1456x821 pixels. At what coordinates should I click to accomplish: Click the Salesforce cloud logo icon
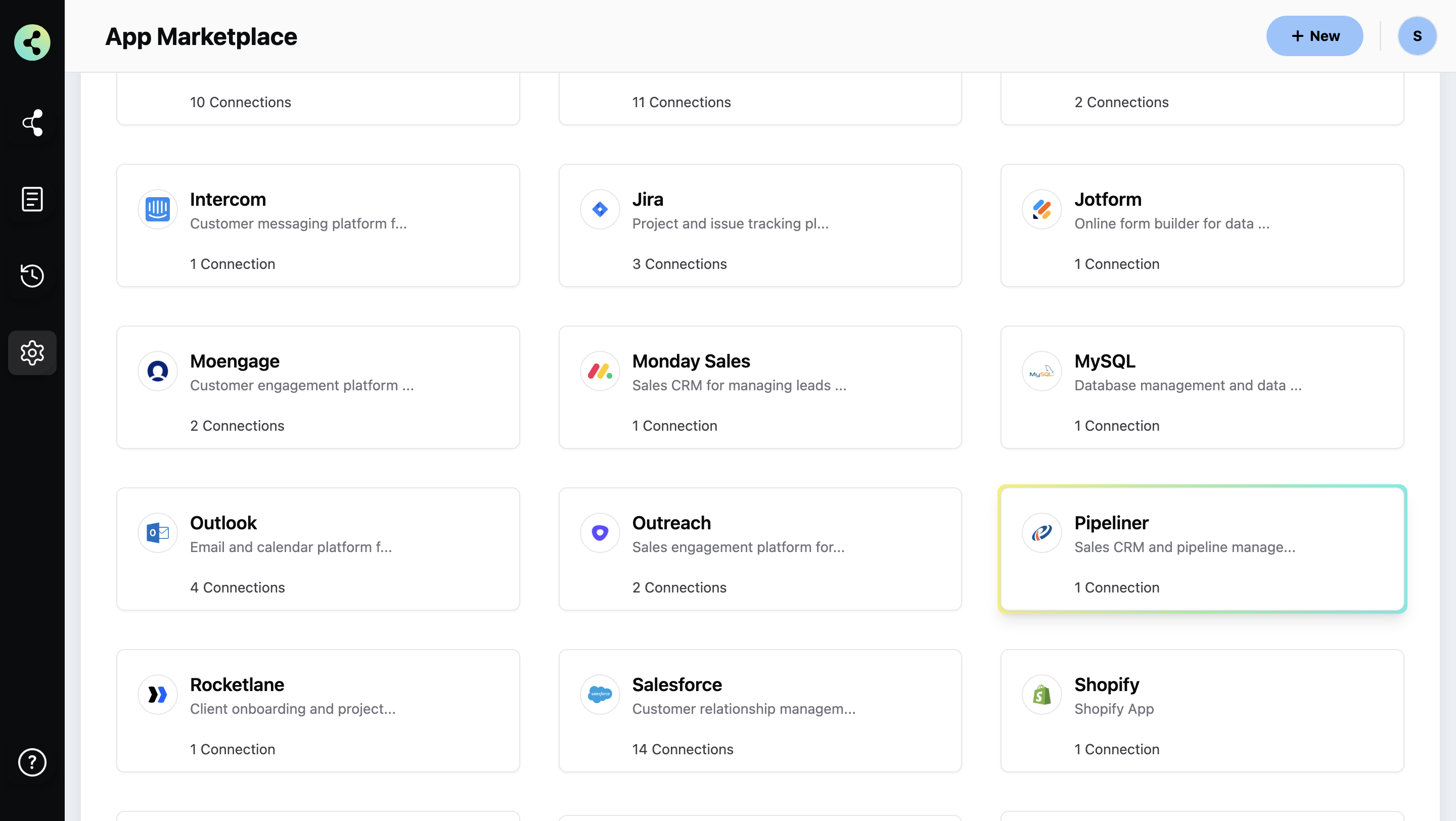pyautogui.click(x=599, y=695)
